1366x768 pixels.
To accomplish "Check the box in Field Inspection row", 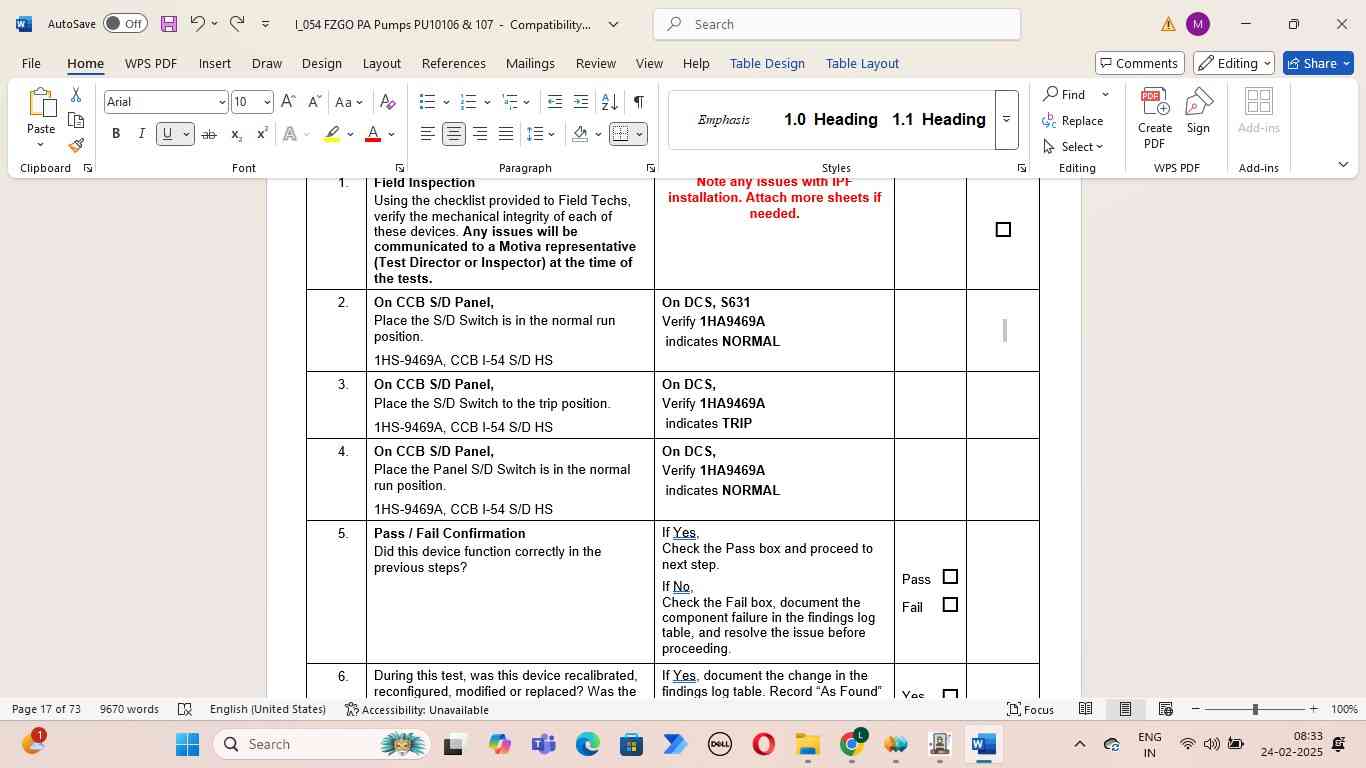I will pos(1003,230).
